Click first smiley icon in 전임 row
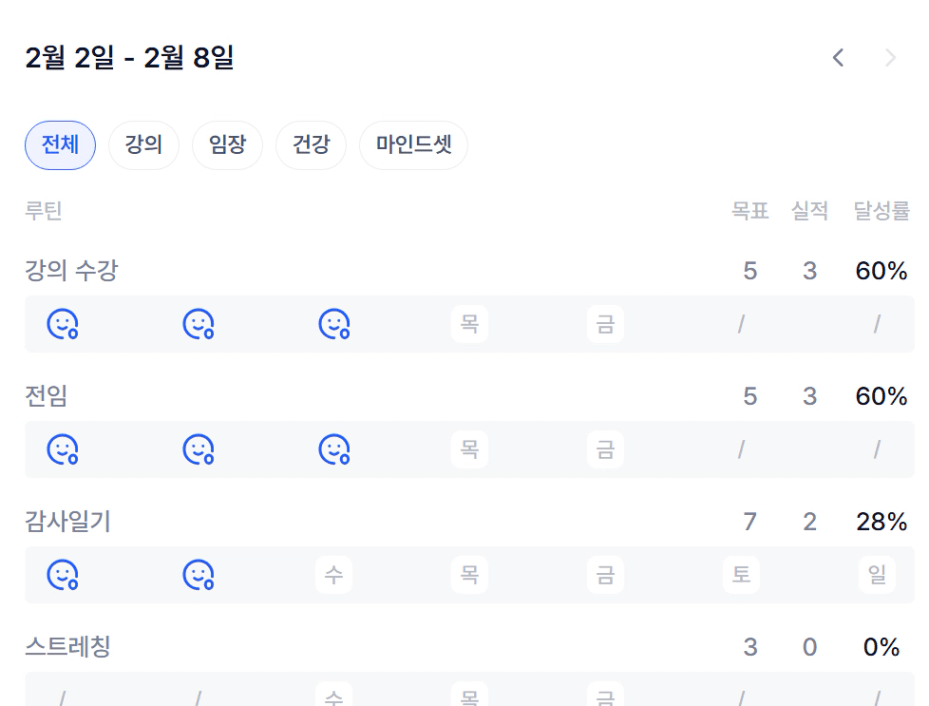This screenshot has height=706, width=929. [x=62, y=450]
